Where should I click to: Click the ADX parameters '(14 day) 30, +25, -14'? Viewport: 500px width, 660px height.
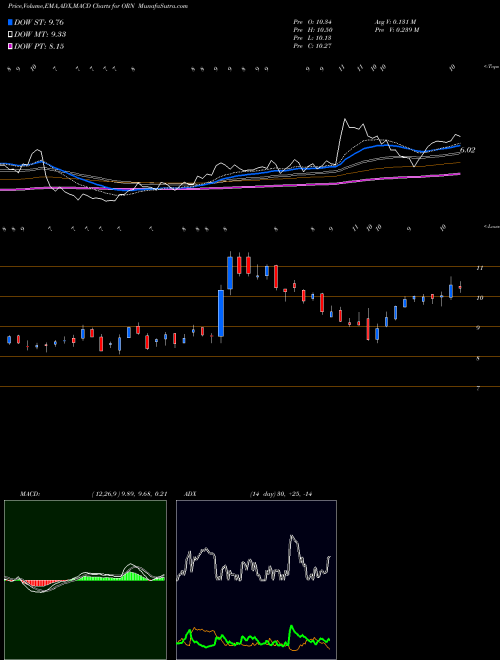pos(281,494)
